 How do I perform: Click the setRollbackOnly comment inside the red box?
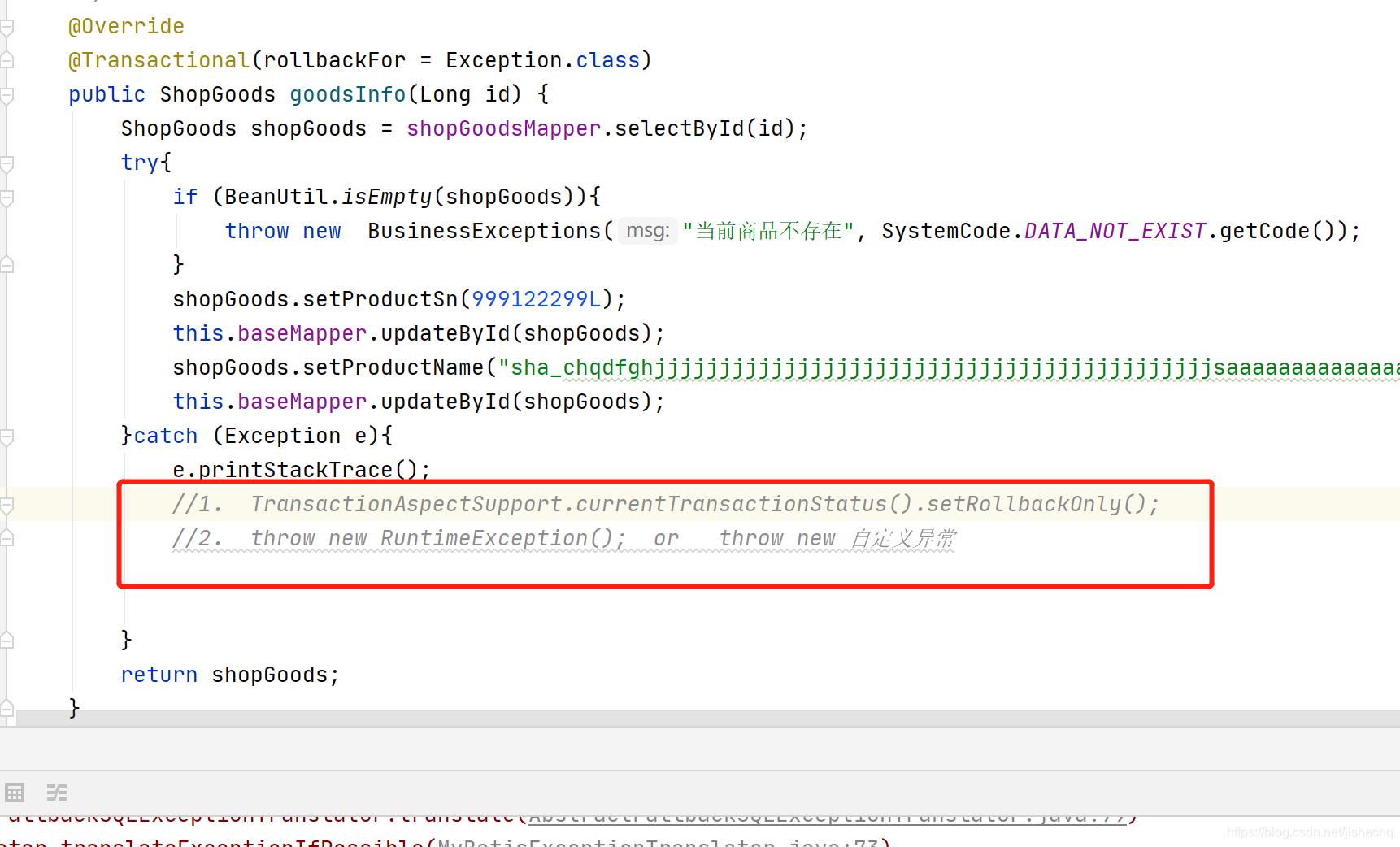(665, 503)
